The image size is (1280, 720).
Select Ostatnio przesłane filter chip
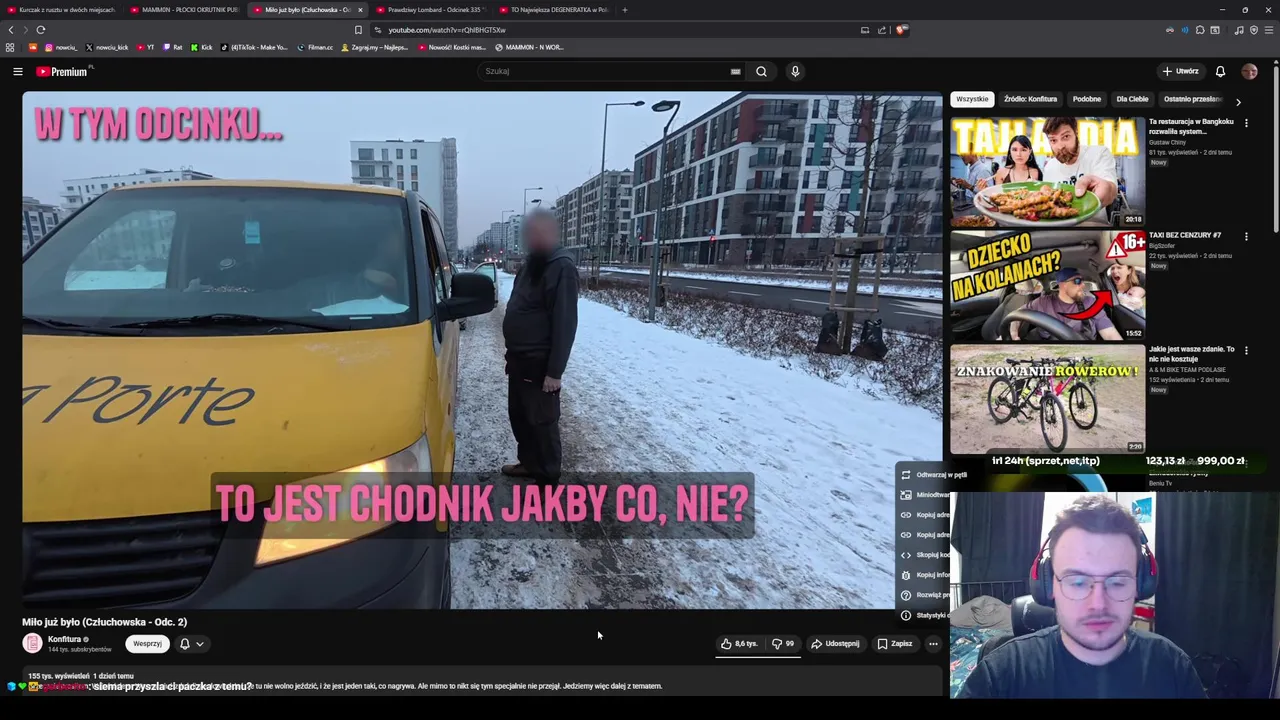[x=1192, y=99]
